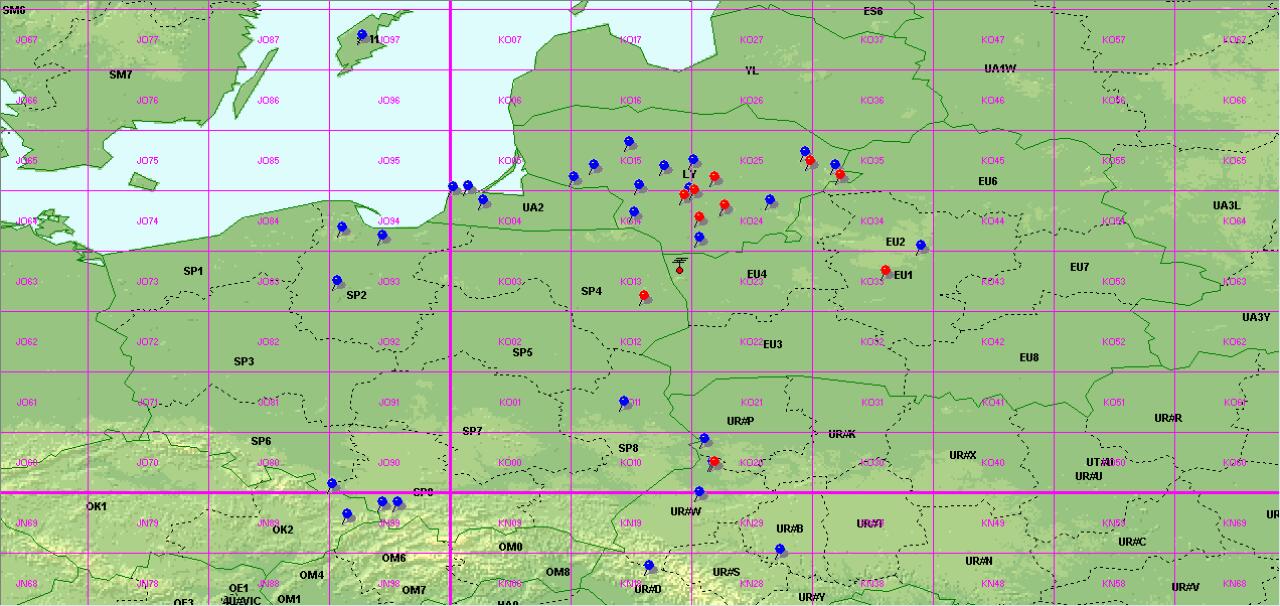
Task: Select the SP5 region label
Action: pos(522,353)
